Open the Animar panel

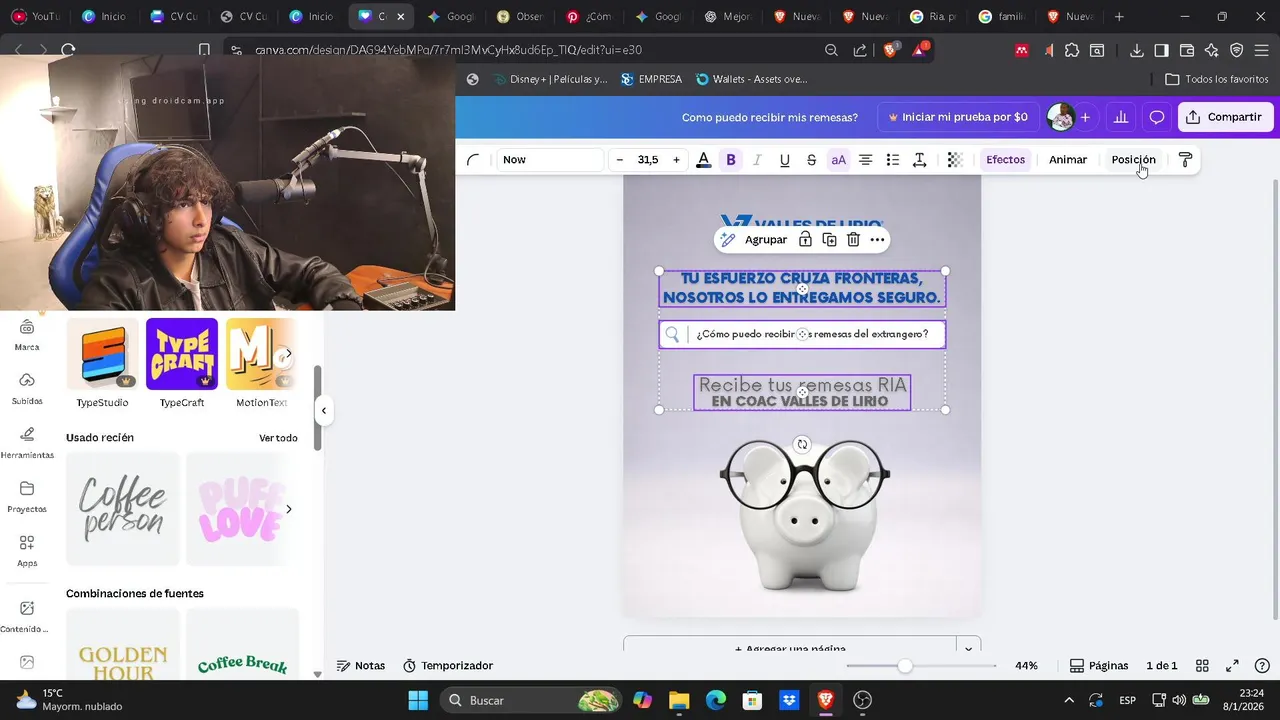click(x=1068, y=160)
